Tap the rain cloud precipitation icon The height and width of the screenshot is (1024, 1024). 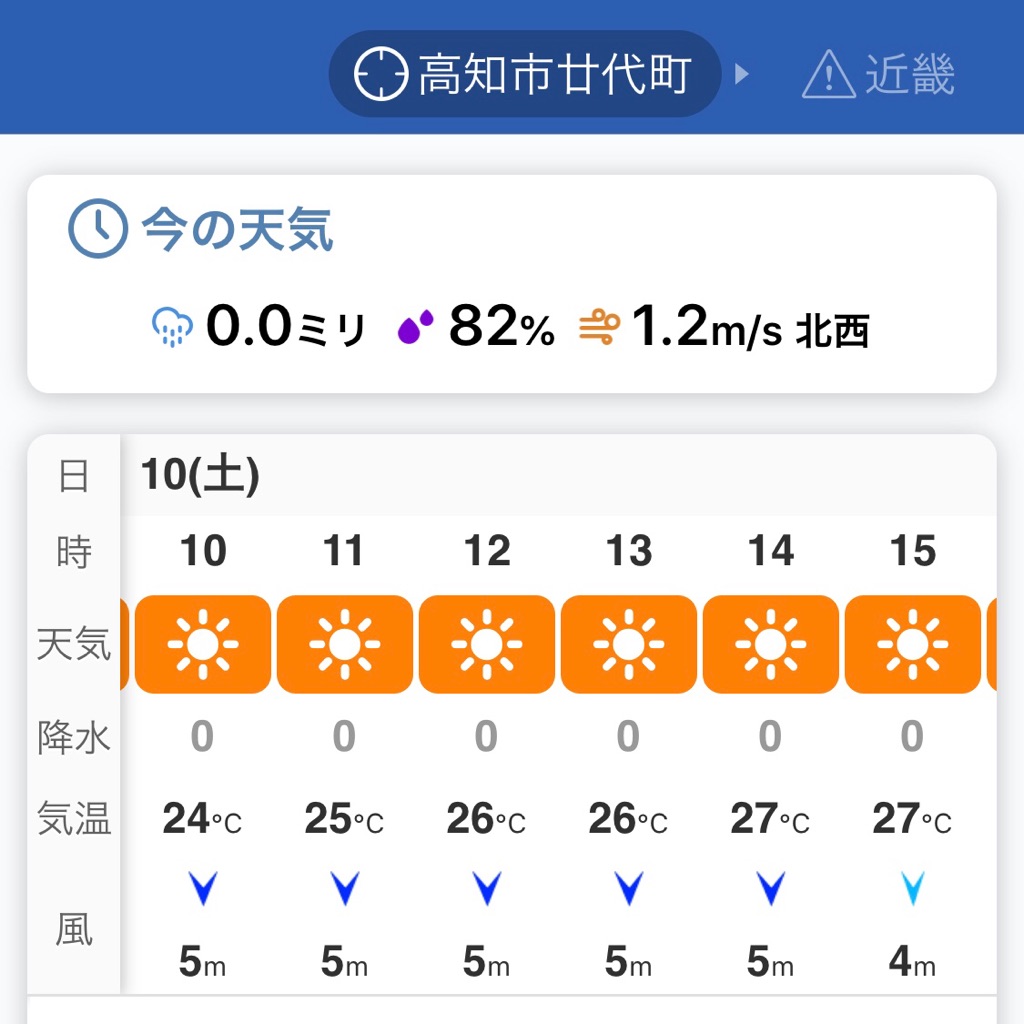pos(172,327)
